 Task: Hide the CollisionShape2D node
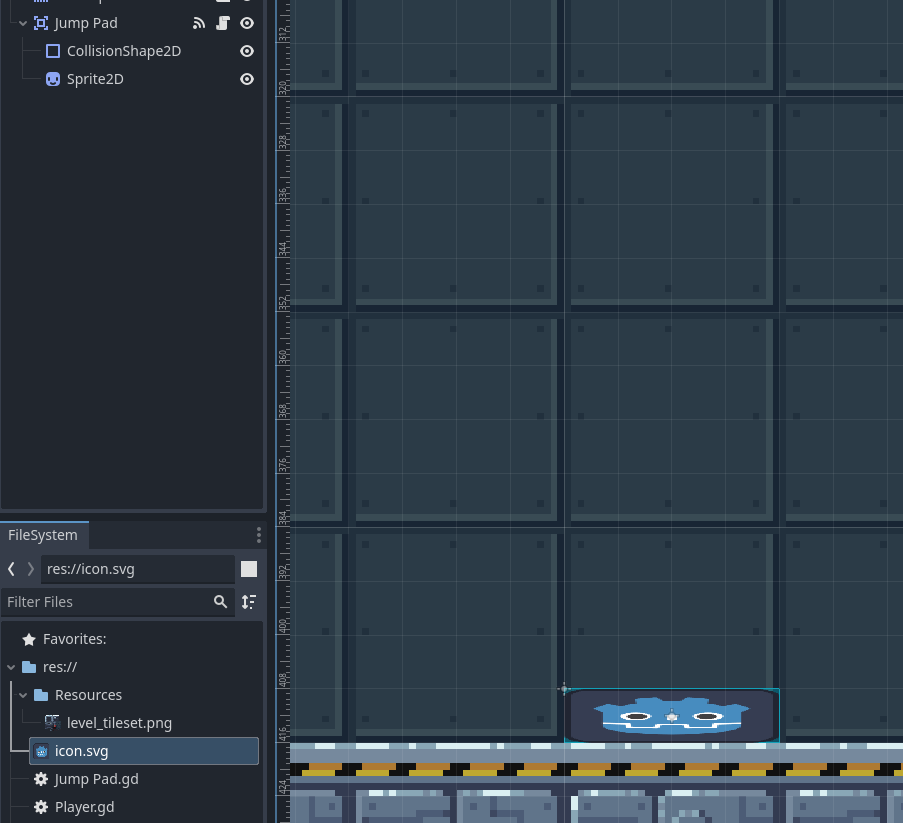point(247,51)
